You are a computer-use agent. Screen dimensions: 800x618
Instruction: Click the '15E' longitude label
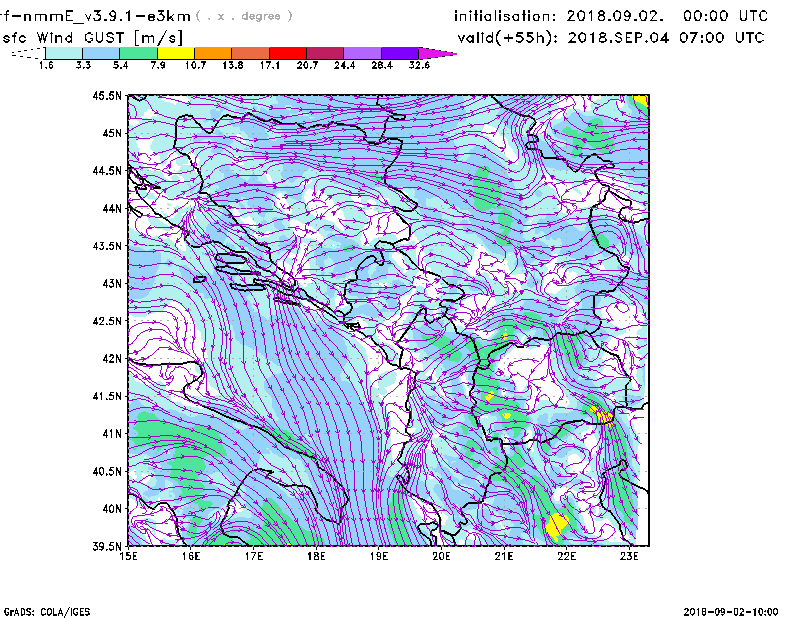128,556
